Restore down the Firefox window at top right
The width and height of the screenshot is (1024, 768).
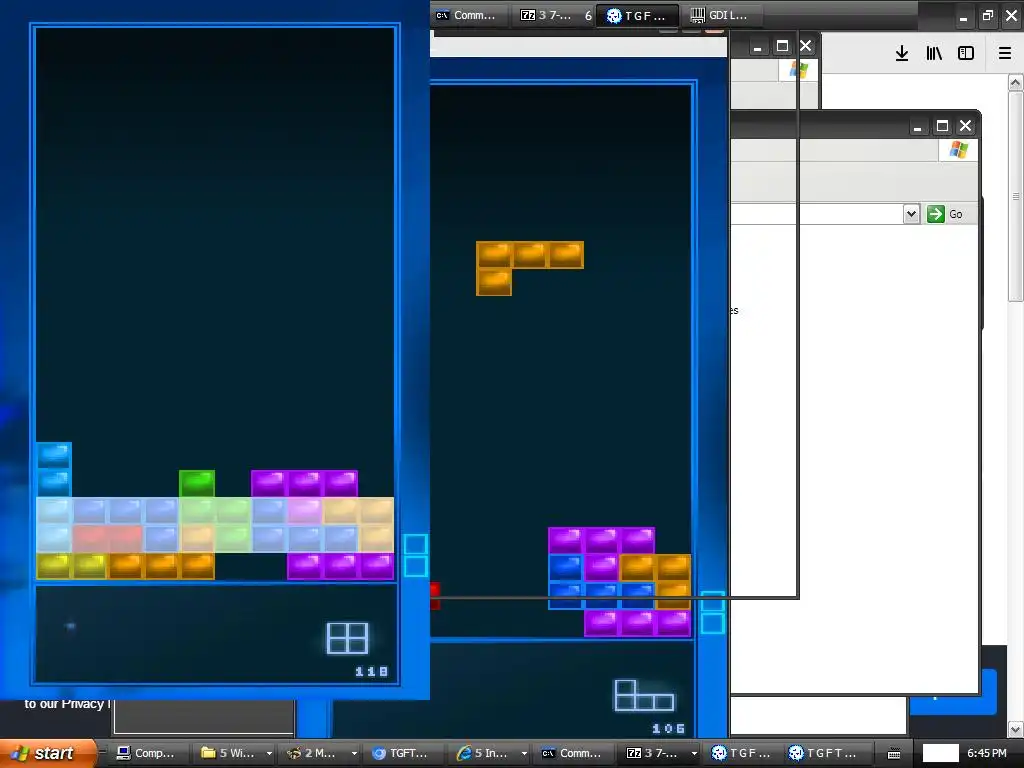click(987, 16)
